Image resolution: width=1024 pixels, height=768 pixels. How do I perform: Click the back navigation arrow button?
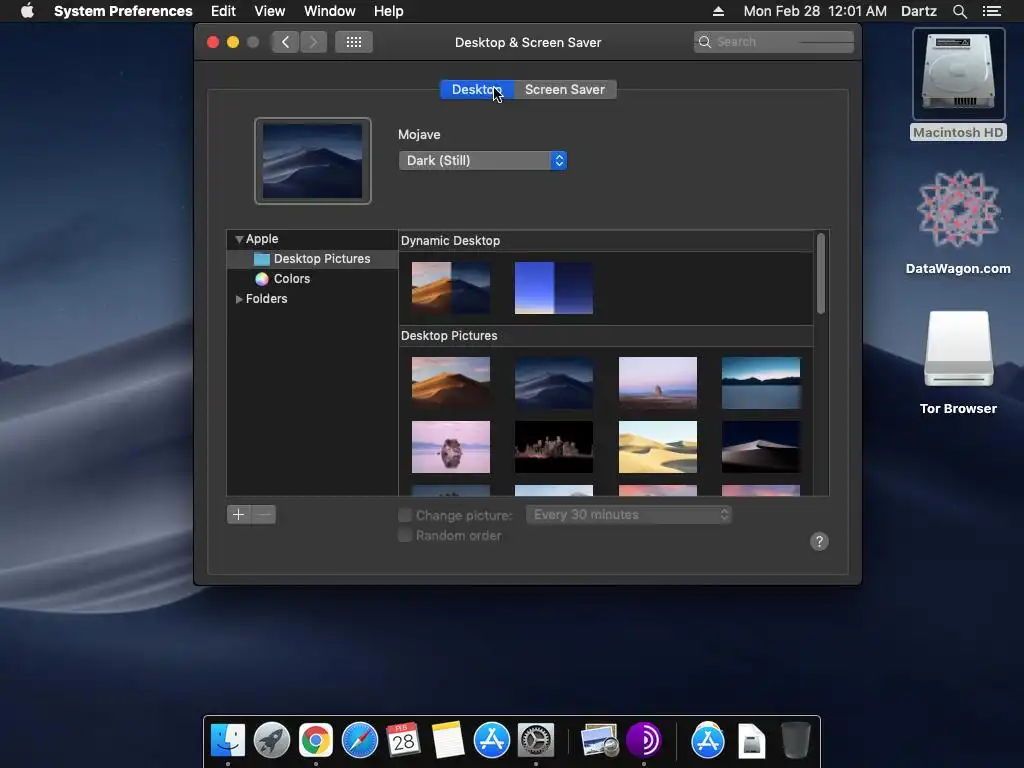pyautogui.click(x=285, y=42)
